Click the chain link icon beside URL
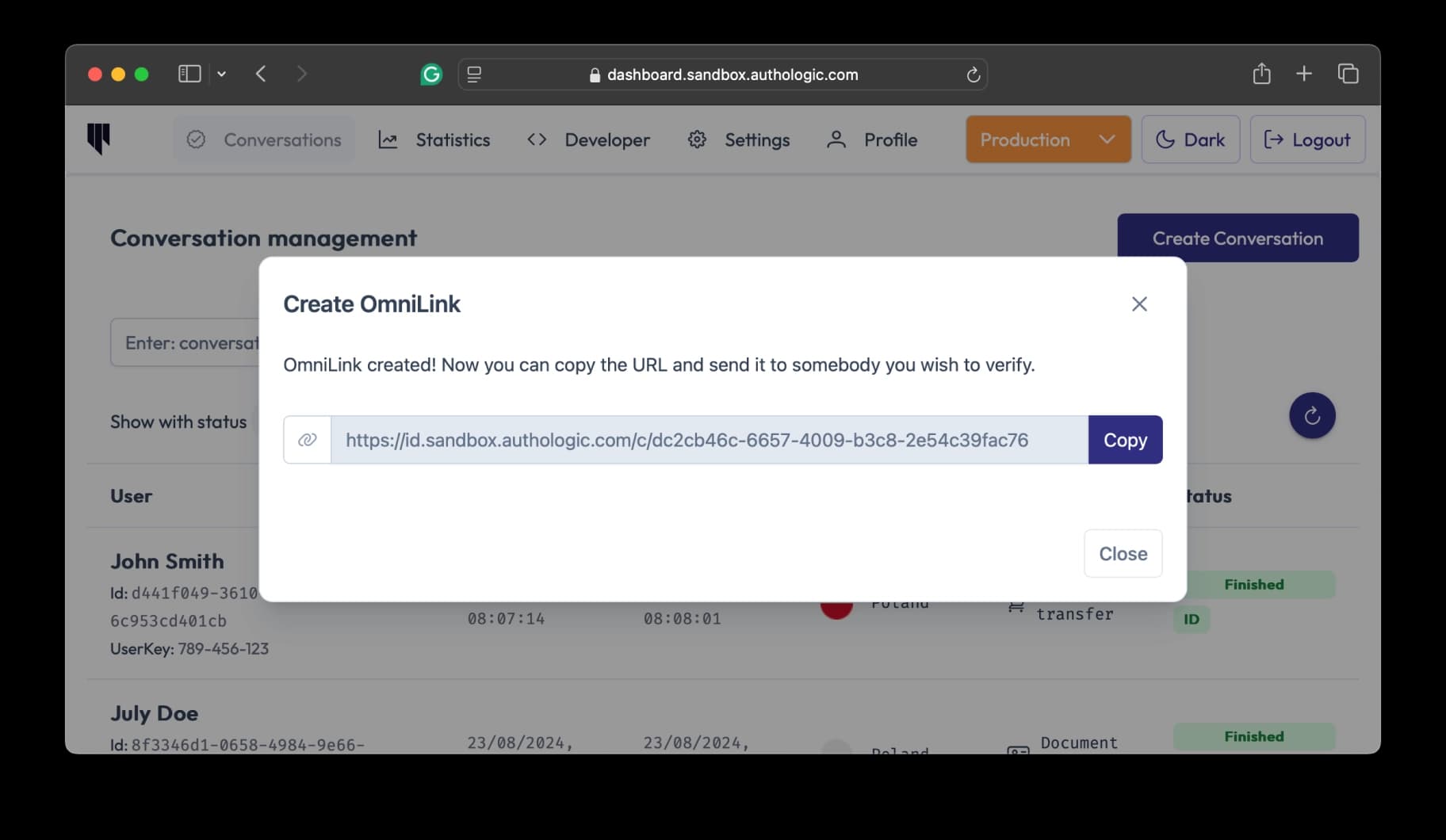The width and height of the screenshot is (1446, 840). pos(308,440)
